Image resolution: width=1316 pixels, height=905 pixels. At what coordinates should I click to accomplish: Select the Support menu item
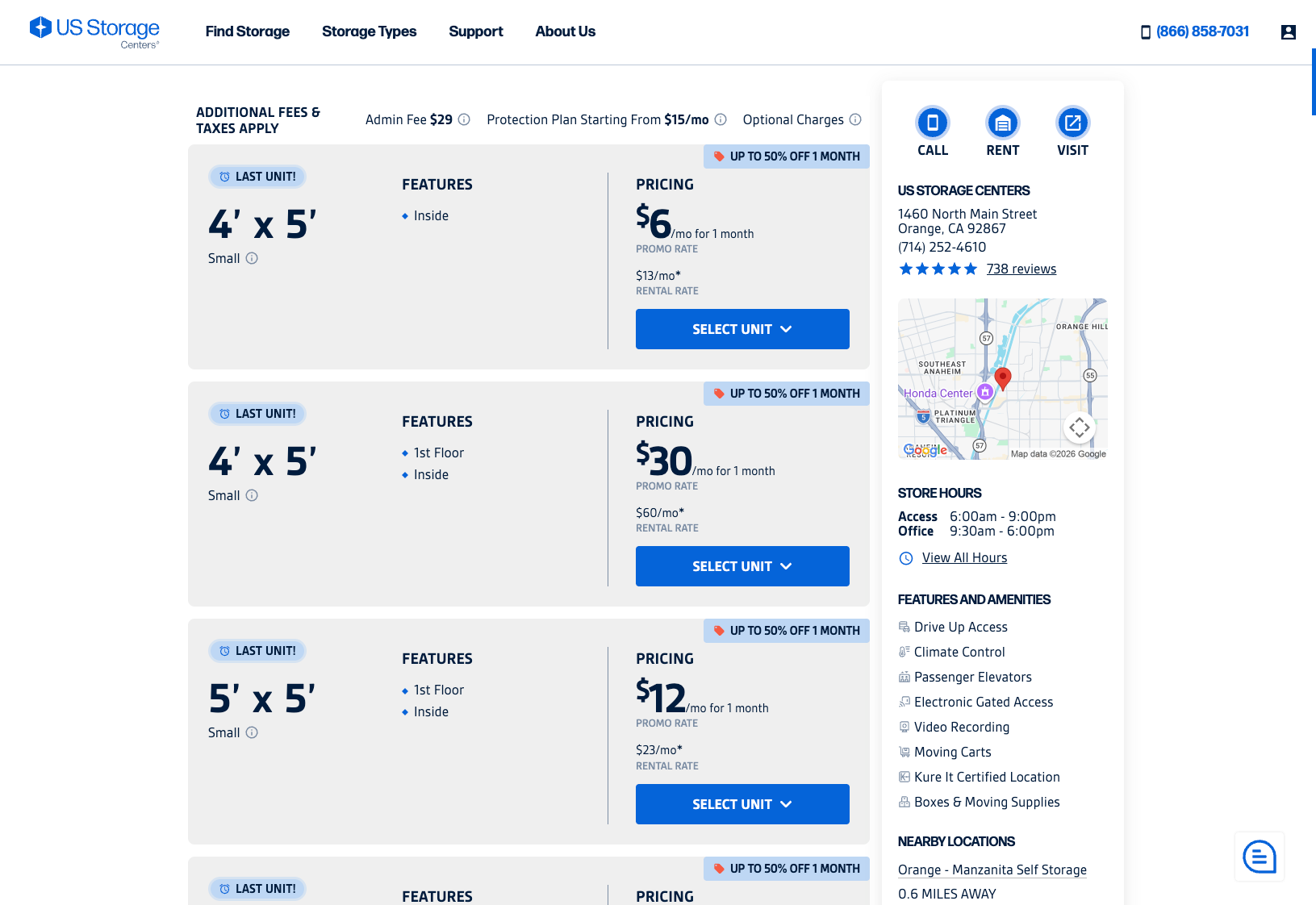[475, 31]
